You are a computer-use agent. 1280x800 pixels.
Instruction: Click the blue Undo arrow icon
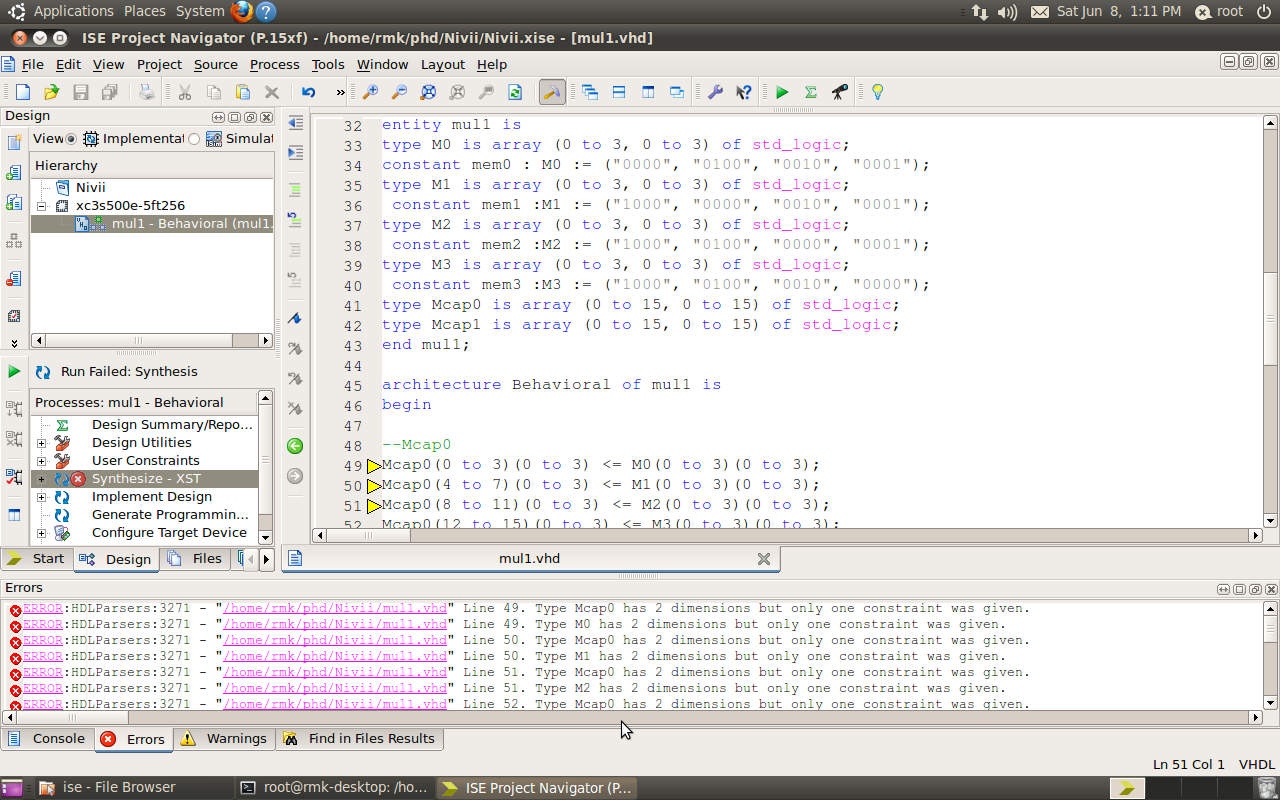pos(309,92)
